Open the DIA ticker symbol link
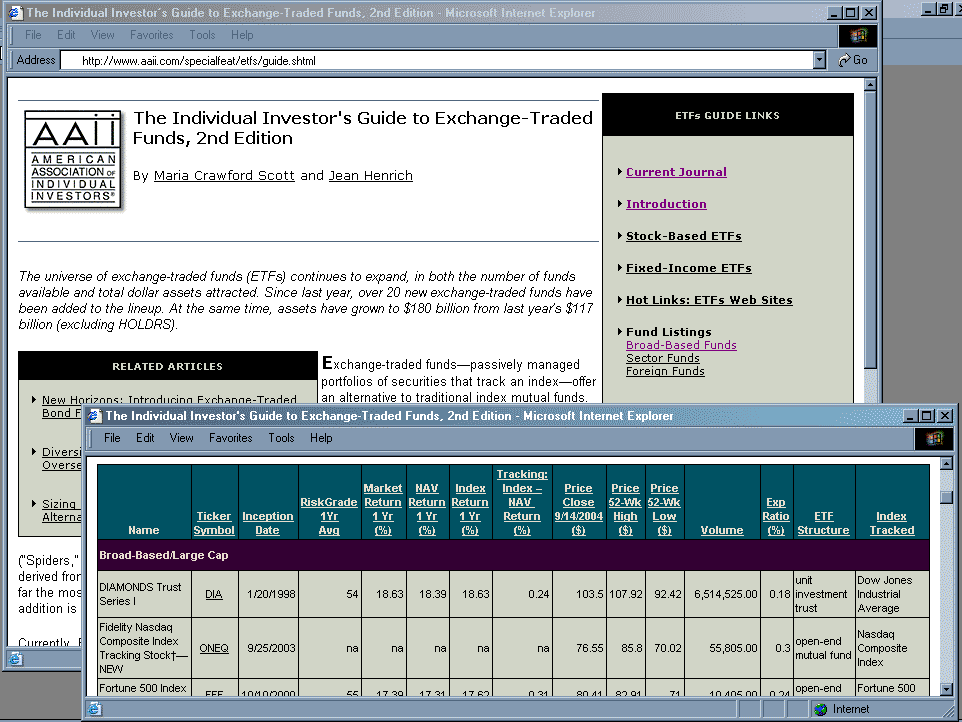 (x=214, y=594)
